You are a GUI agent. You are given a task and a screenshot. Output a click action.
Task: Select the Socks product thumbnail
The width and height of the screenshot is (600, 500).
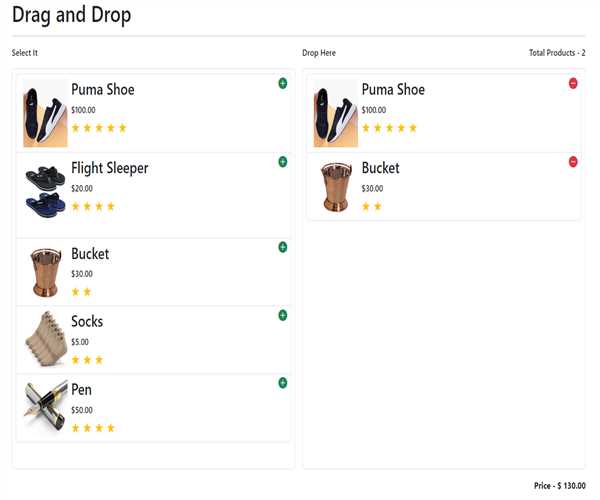tap(45, 338)
